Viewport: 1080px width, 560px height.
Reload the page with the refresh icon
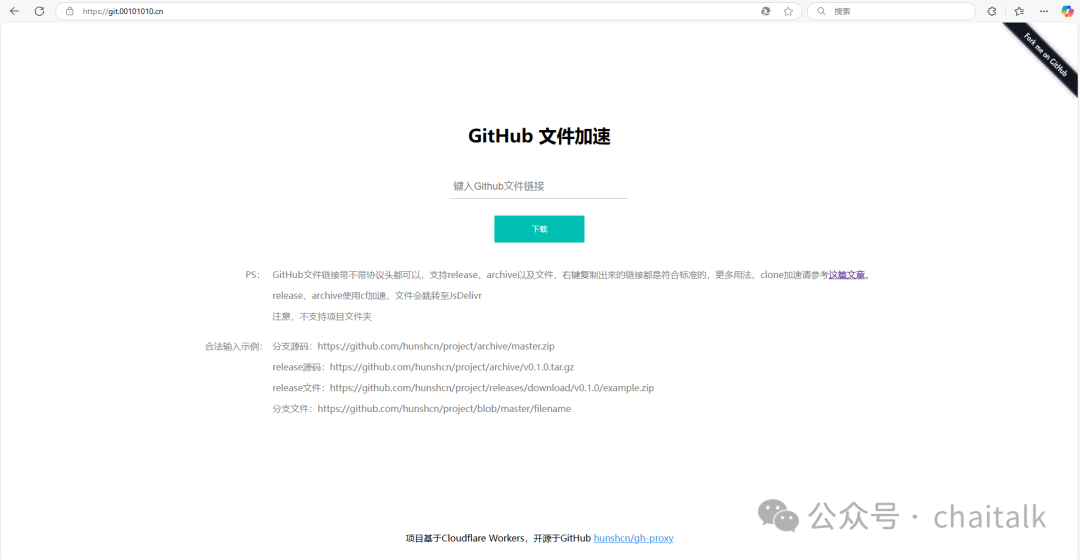pyautogui.click(x=39, y=11)
